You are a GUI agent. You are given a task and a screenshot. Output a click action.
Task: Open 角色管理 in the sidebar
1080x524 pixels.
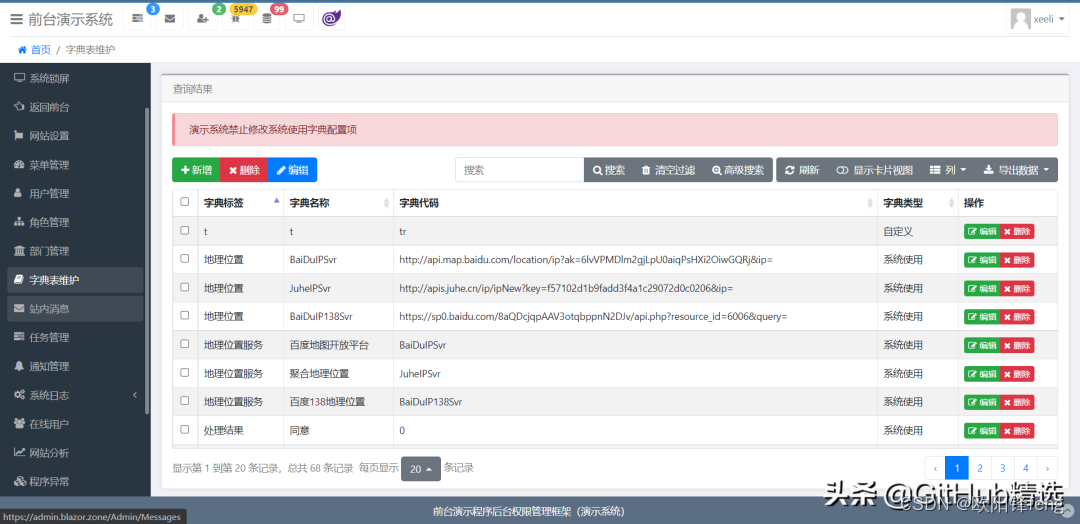click(75, 222)
